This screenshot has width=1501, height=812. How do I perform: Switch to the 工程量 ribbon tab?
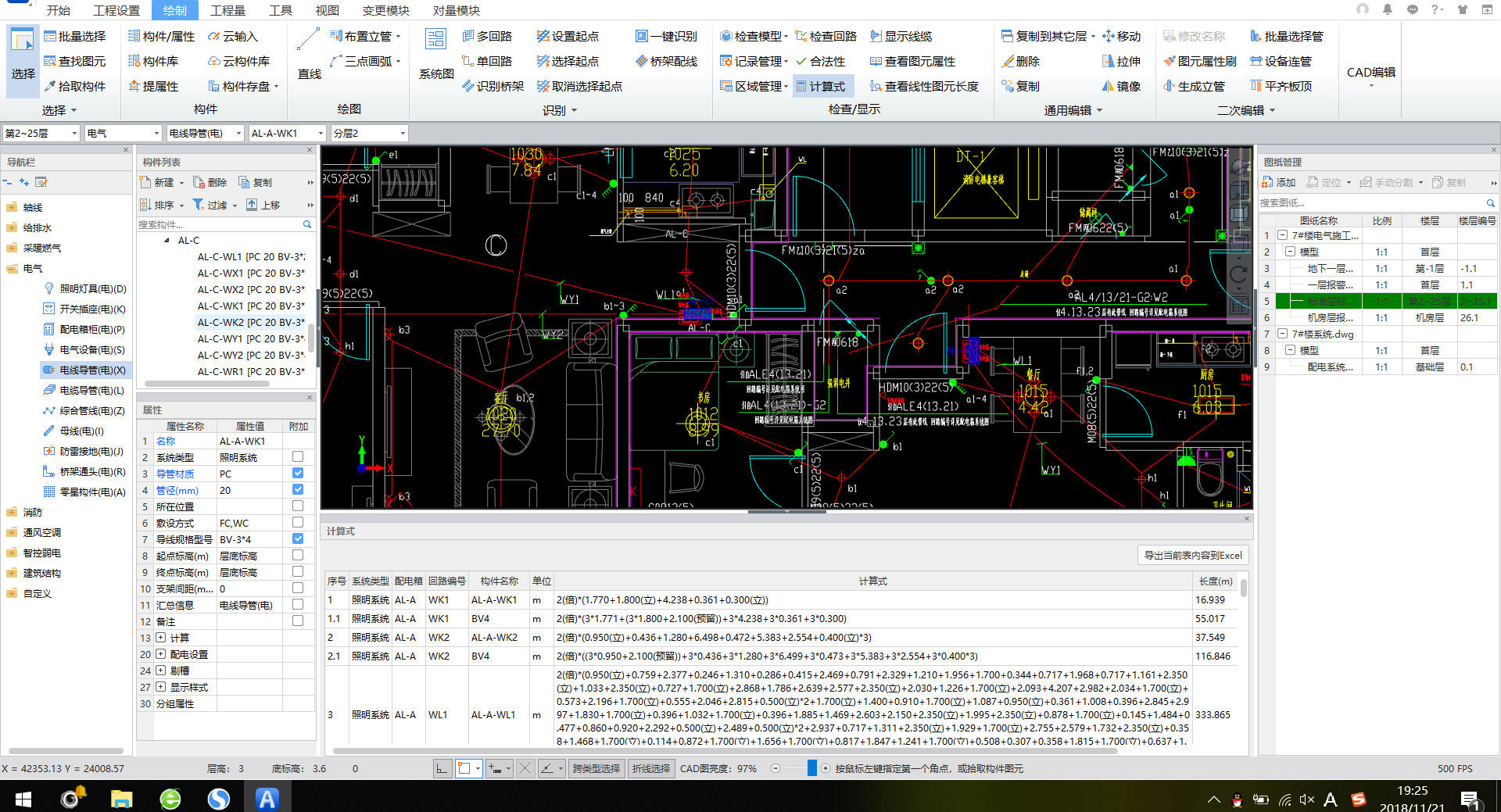pyautogui.click(x=227, y=10)
